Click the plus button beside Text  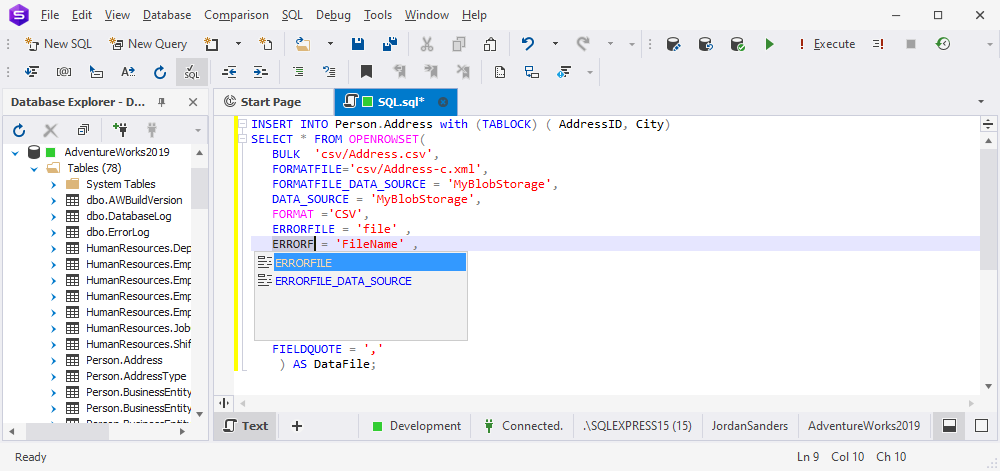pos(297,426)
